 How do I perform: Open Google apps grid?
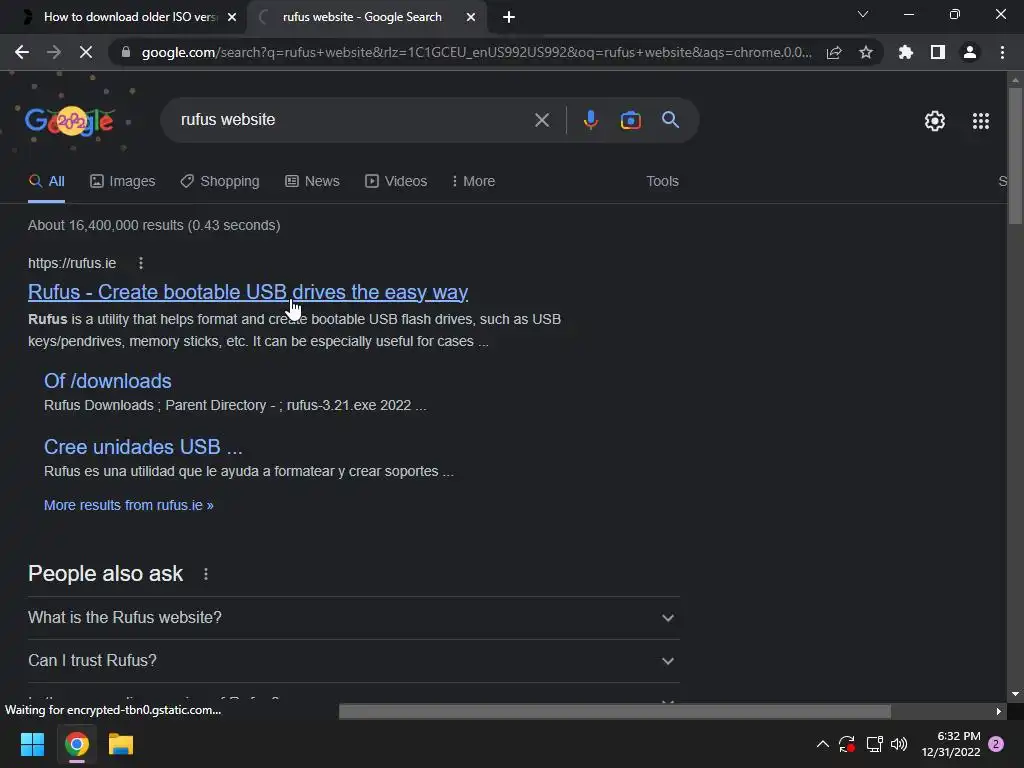(x=981, y=121)
